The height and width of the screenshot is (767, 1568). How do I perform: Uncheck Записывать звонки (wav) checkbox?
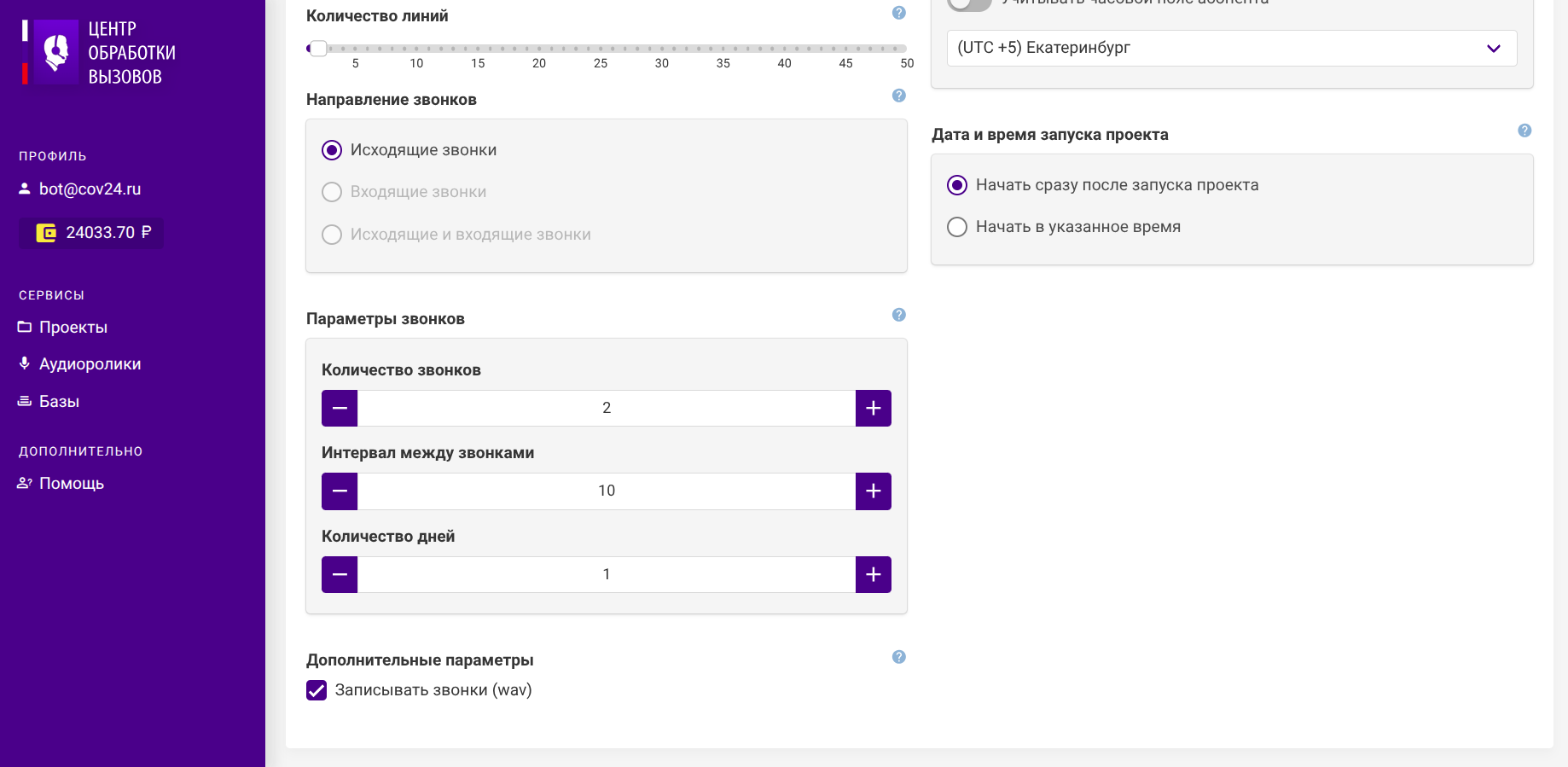[x=317, y=690]
